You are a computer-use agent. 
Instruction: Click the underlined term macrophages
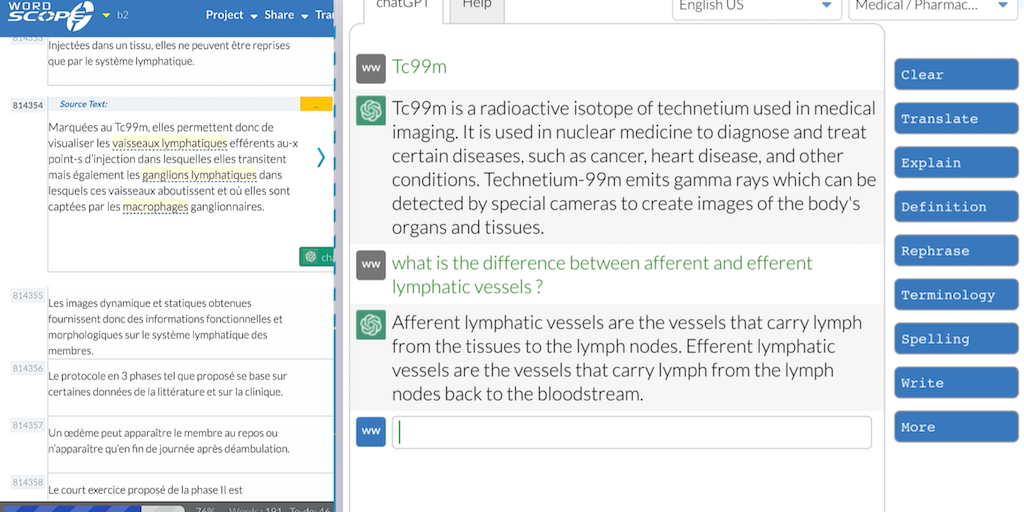155,207
